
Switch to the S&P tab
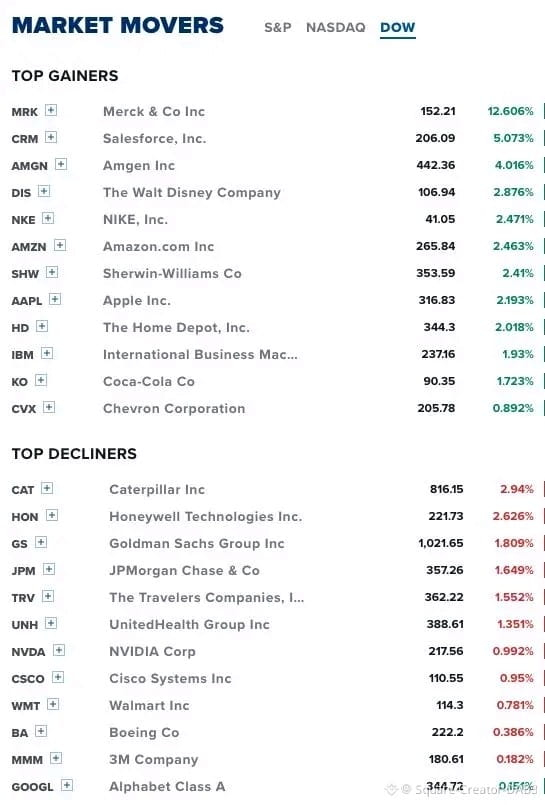click(278, 27)
